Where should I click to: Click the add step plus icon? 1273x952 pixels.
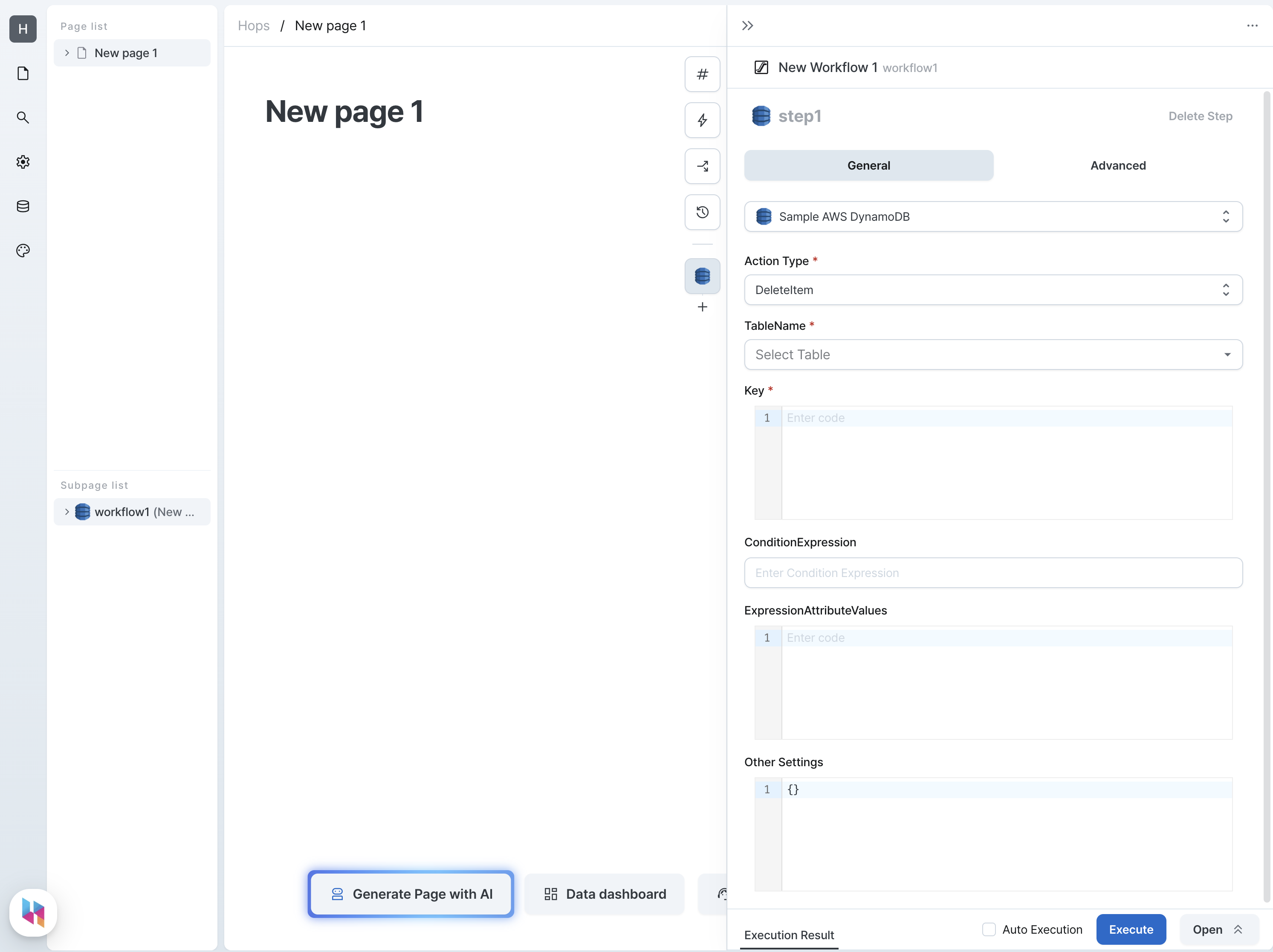[702, 307]
